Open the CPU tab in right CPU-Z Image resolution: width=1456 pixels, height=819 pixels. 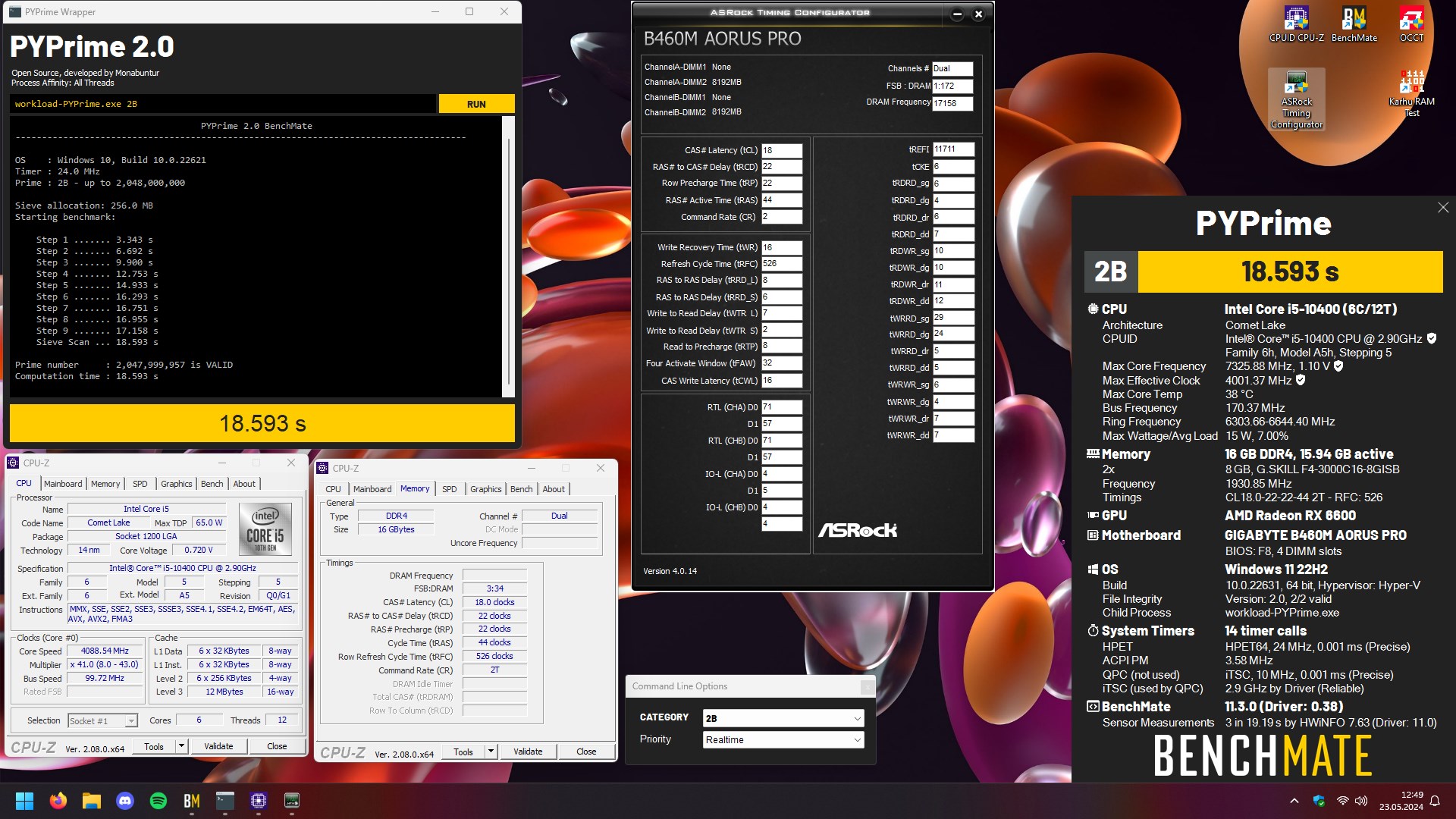[333, 489]
